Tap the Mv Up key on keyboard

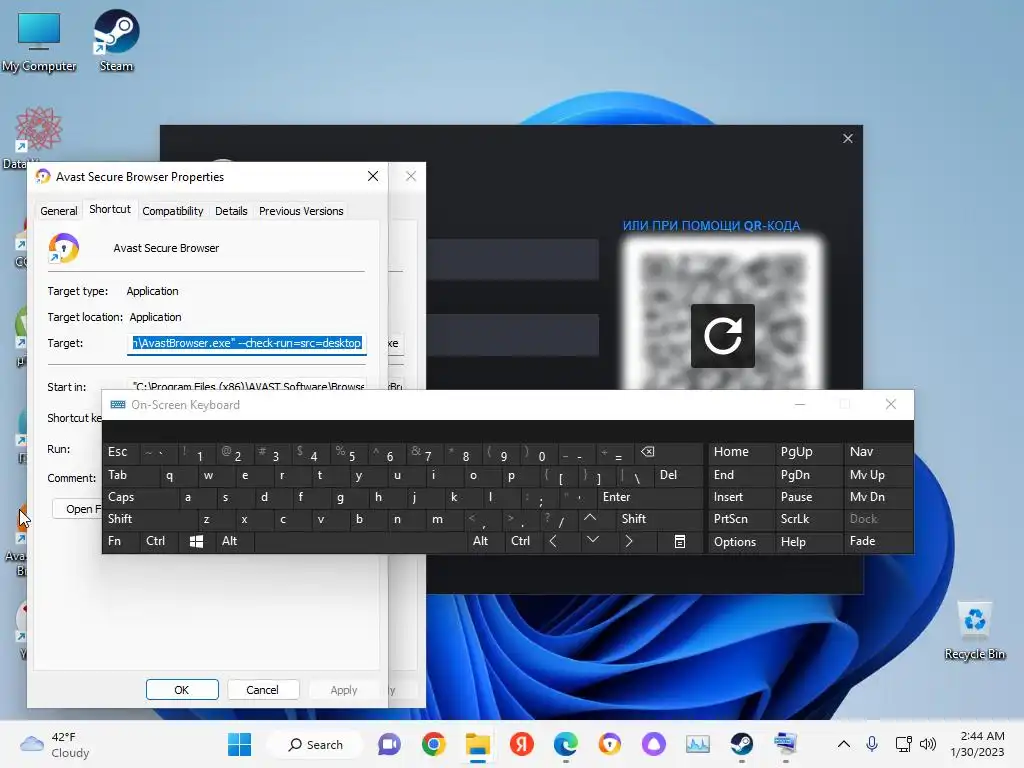(878, 475)
